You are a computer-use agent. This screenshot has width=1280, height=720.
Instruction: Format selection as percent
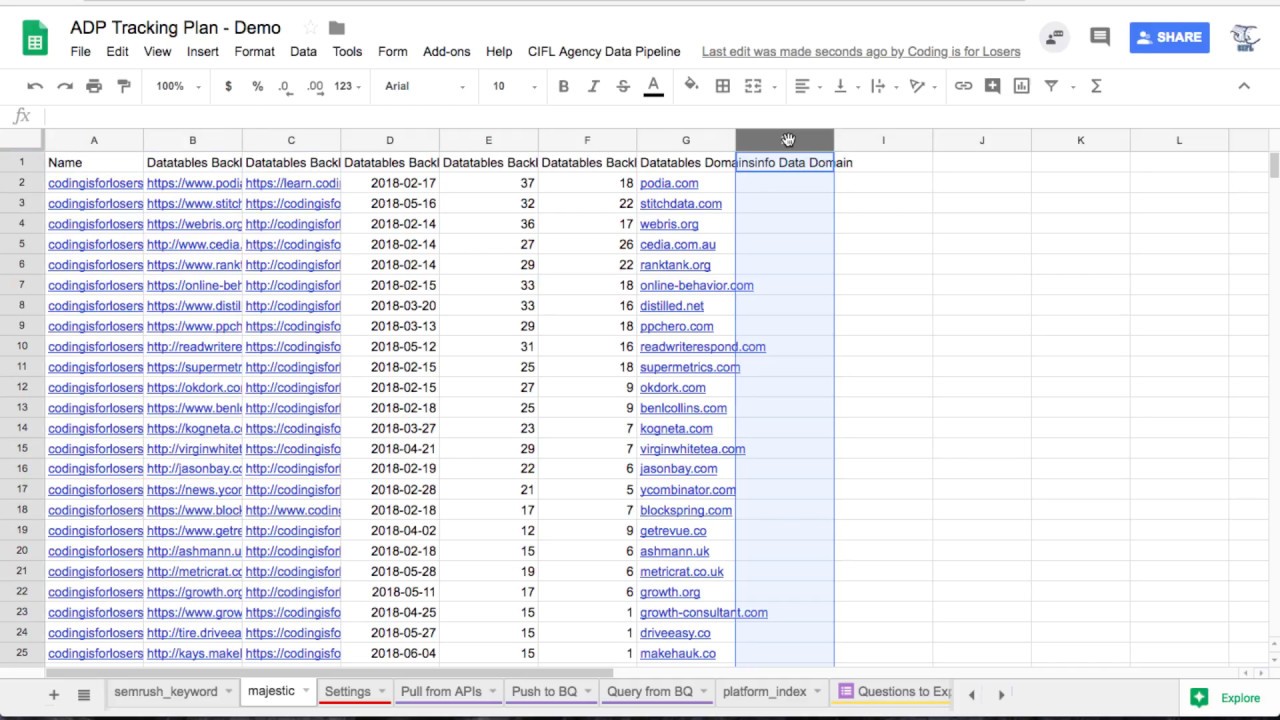[x=257, y=86]
